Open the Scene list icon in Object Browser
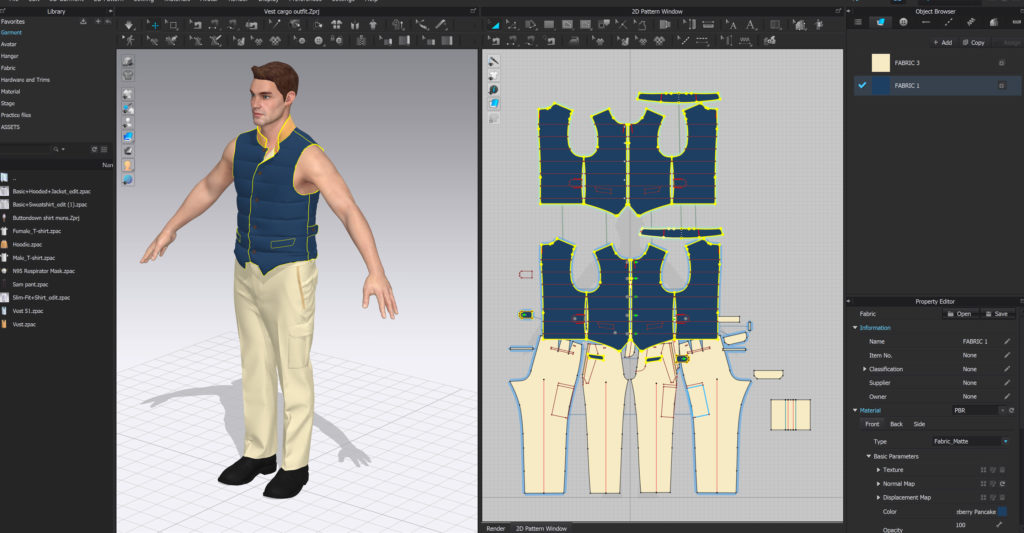Viewport: 1024px width, 533px height. click(x=858, y=22)
